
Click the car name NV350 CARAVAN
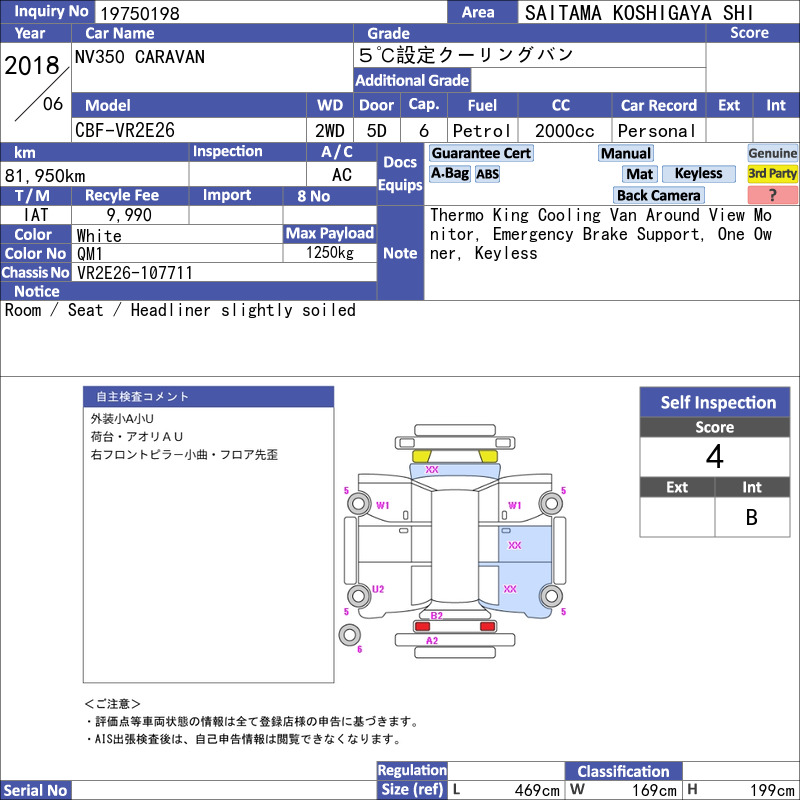[140, 57]
